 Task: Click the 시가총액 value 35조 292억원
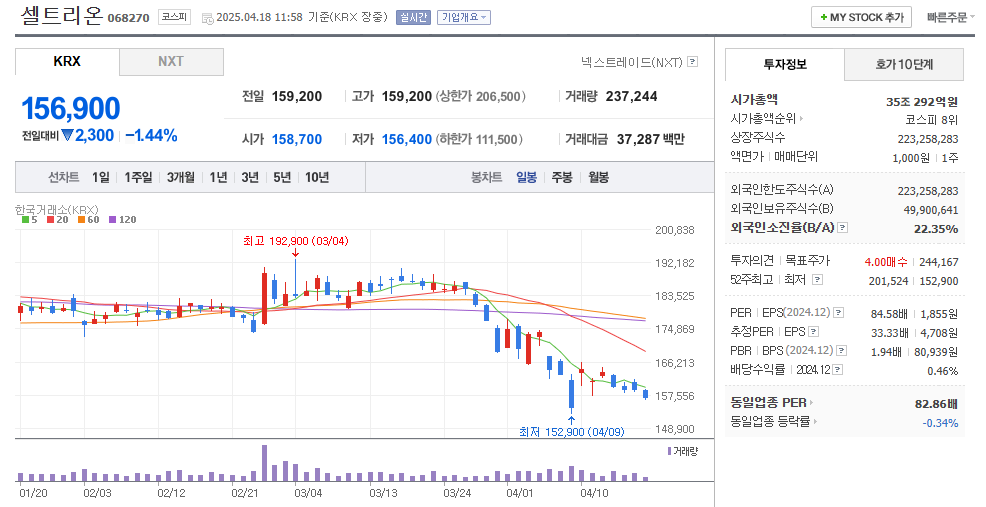click(922, 101)
